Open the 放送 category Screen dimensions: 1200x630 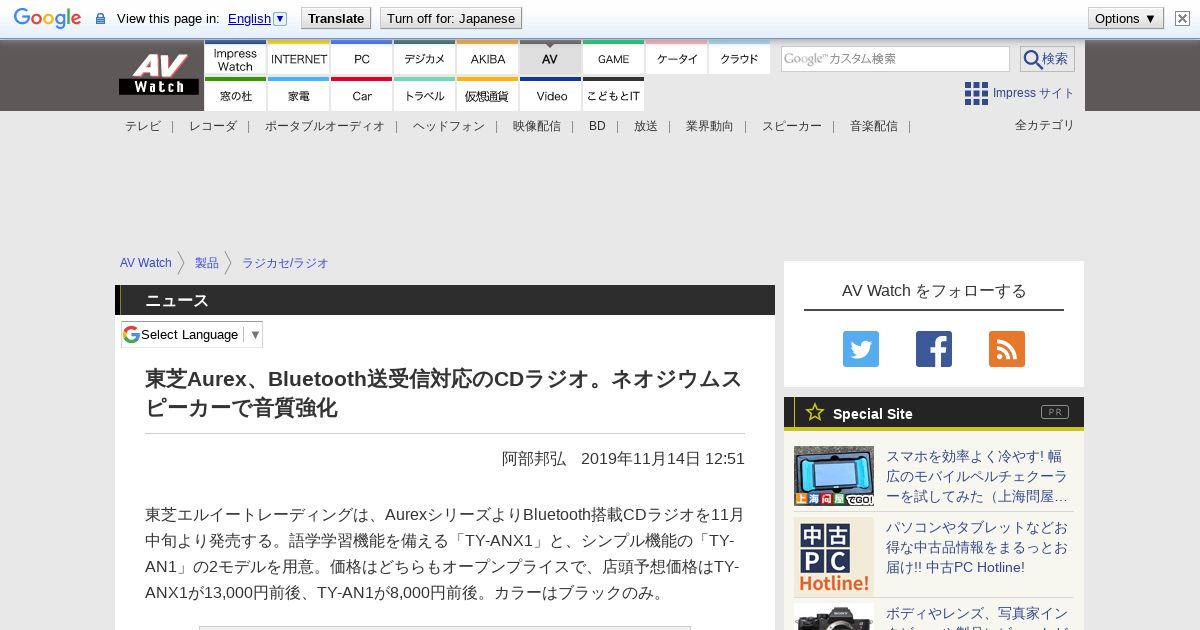pyautogui.click(x=646, y=126)
